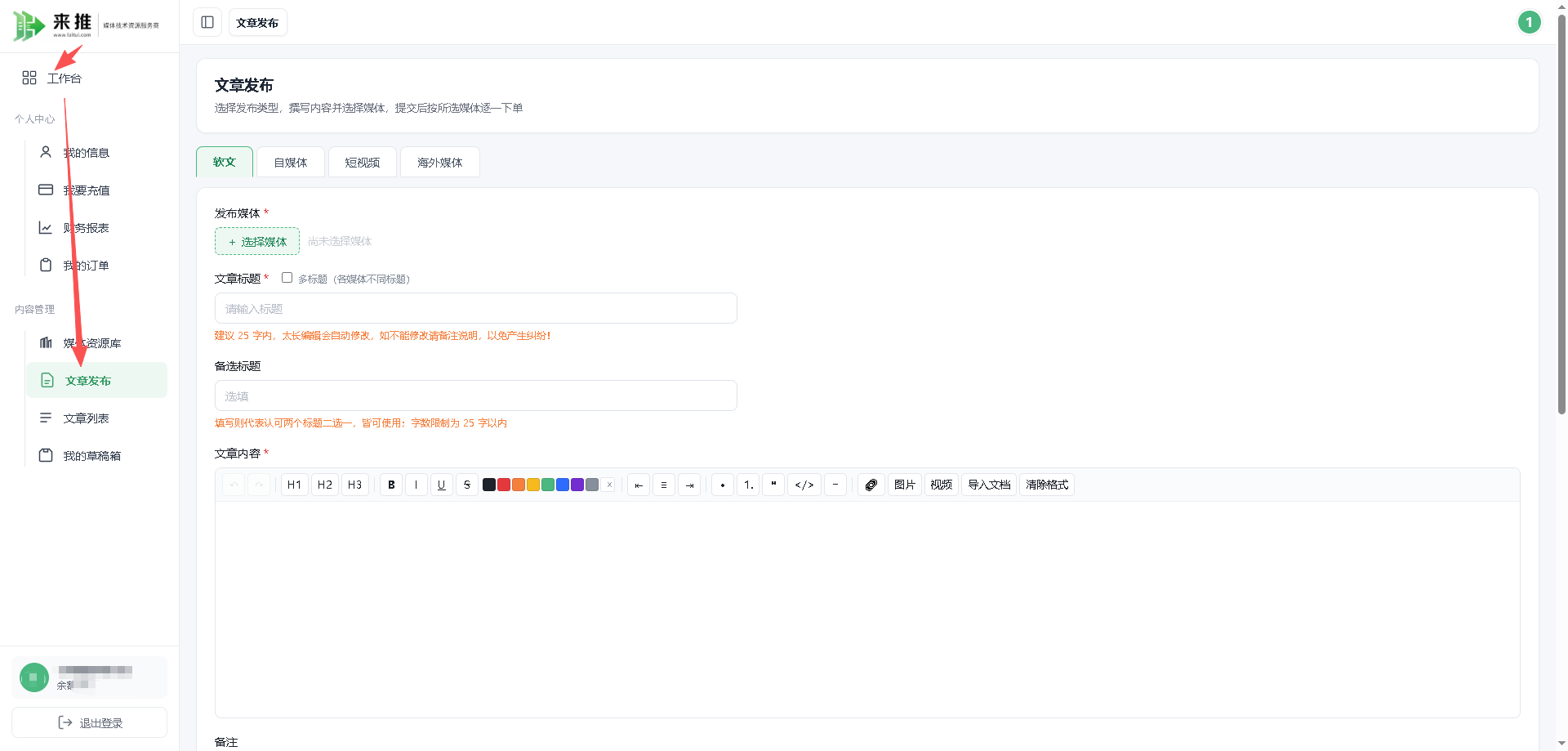Click 退出登录 button
Image resolution: width=1568 pixels, height=751 pixels.
90,722
